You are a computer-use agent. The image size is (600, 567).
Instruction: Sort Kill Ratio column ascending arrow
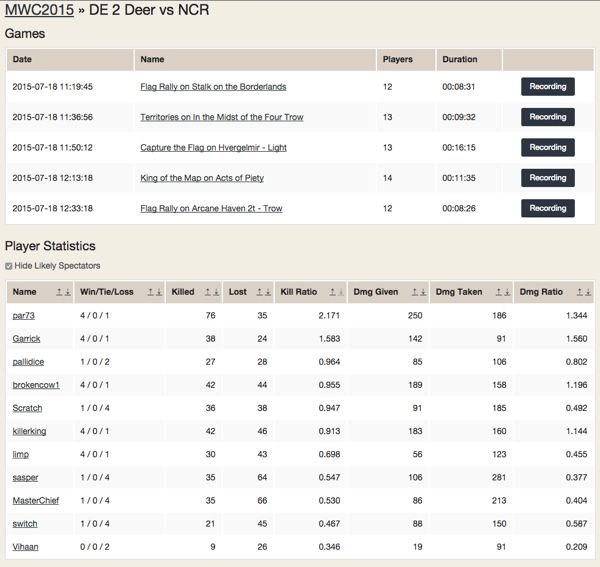(332, 292)
